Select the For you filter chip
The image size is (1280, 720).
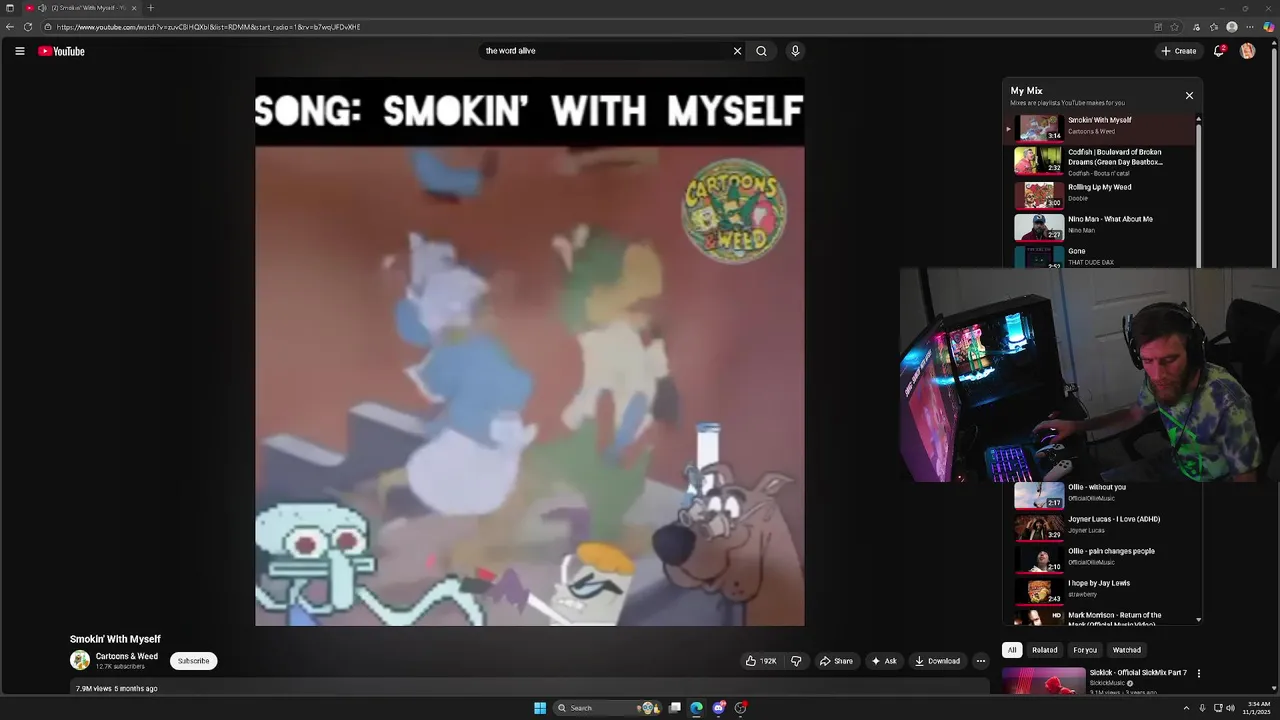click(x=1085, y=650)
